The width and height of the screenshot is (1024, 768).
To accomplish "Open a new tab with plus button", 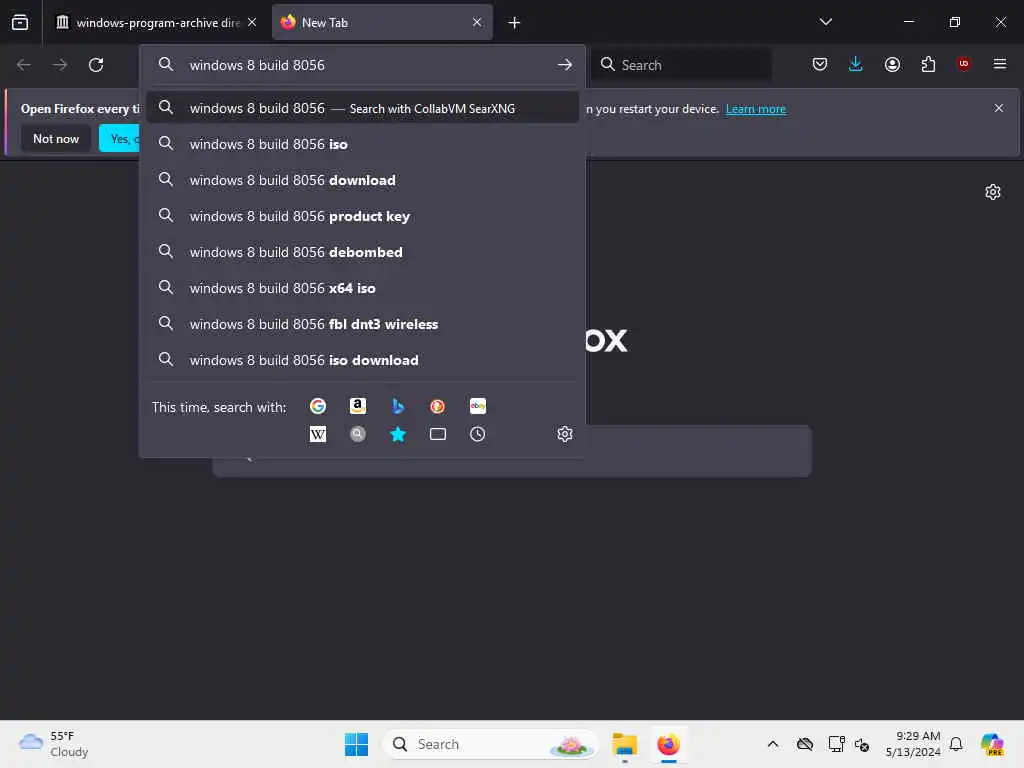I will point(515,23).
